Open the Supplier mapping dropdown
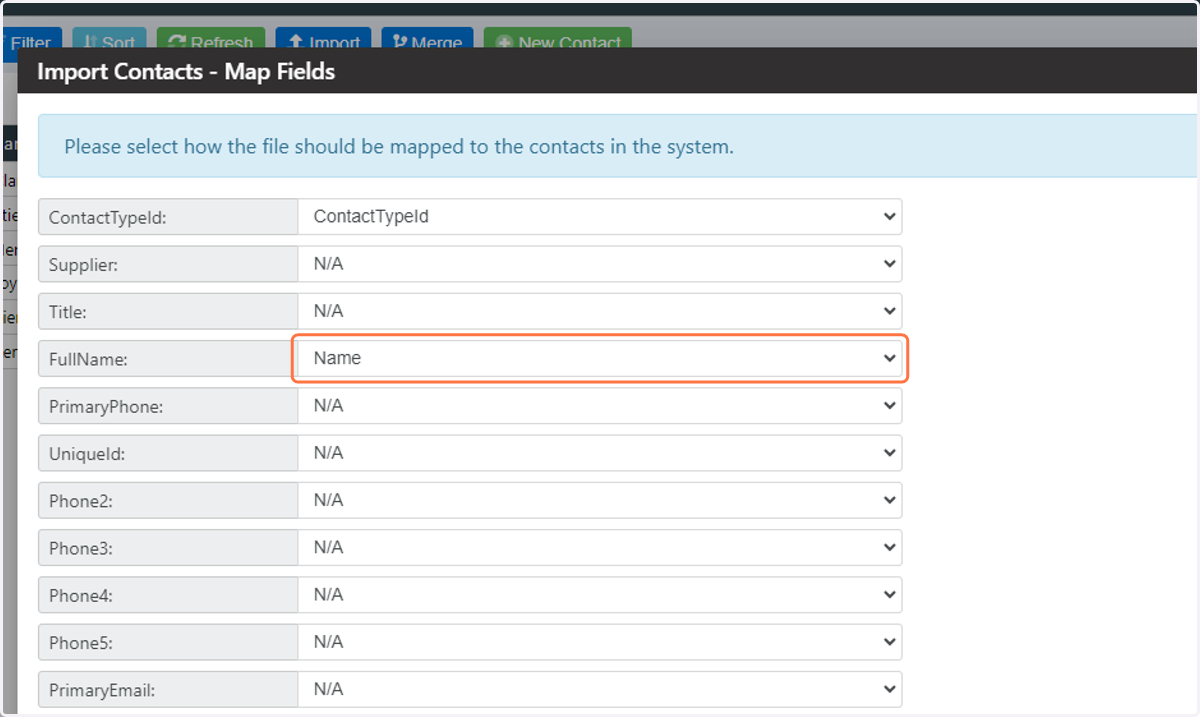1200x717 pixels. [x=600, y=264]
